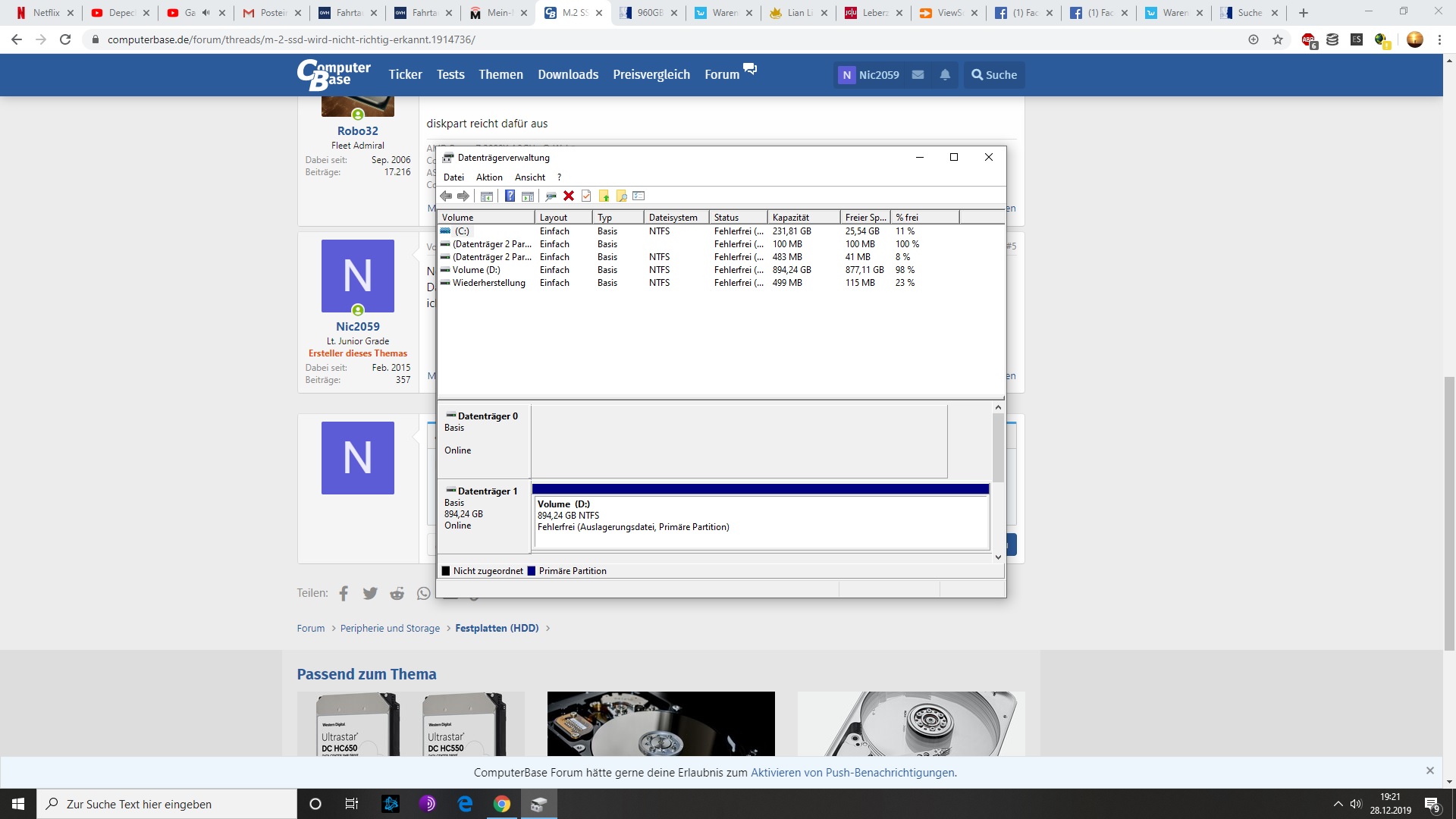Click the folder with green arrow icon

pos(604,196)
